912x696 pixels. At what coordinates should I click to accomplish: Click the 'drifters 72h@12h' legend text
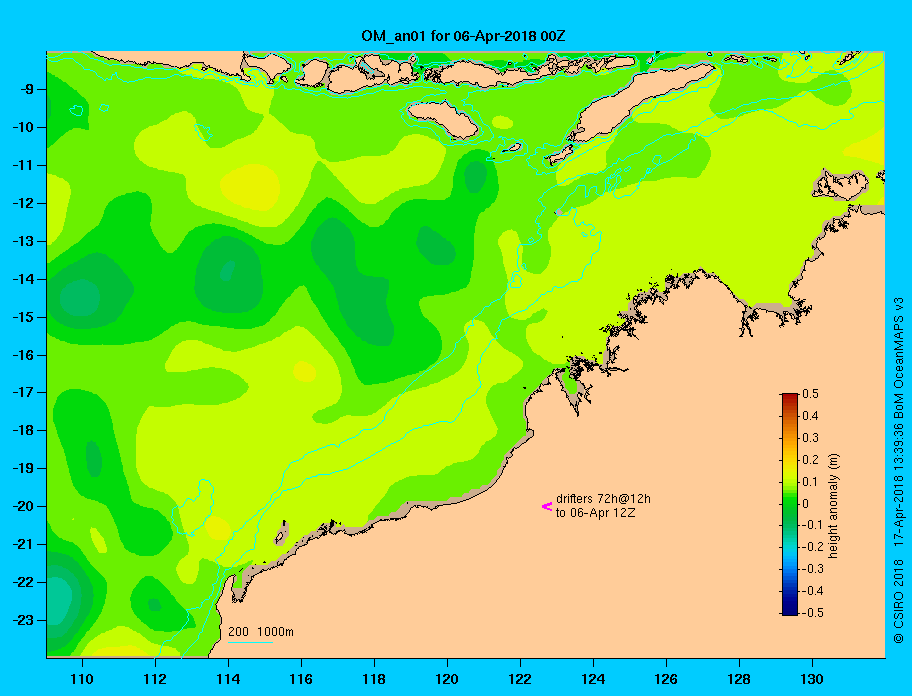[x=603, y=499]
